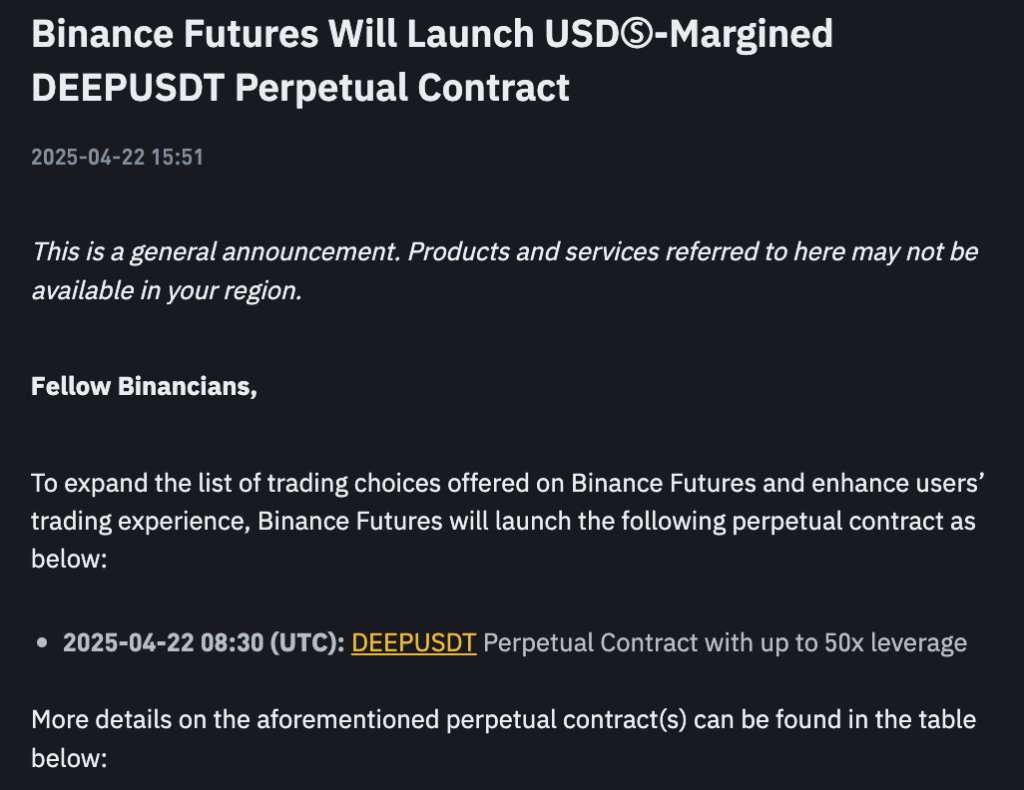Click "below:" ending the intro paragraph
This screenshot has width=1024, height=790.
click(x=69, y=560)
